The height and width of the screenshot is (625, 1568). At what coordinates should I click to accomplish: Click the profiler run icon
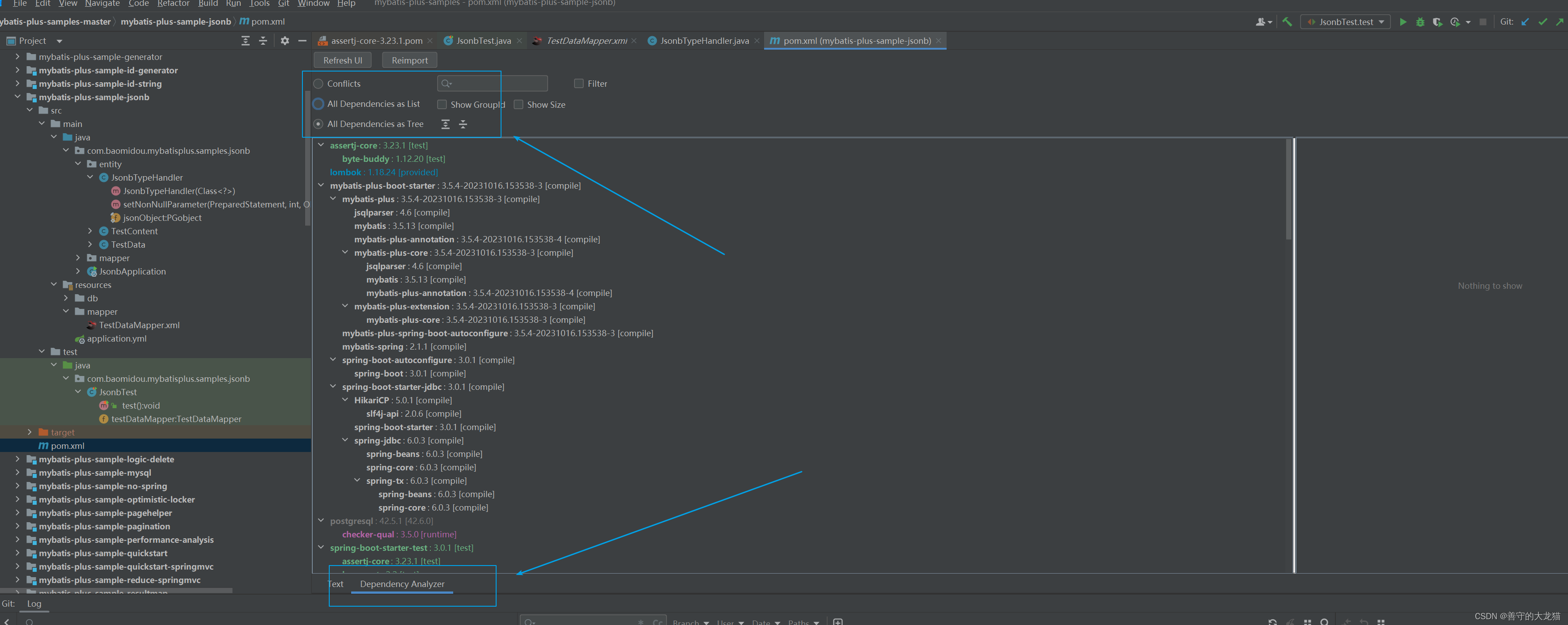[1455, 22]
